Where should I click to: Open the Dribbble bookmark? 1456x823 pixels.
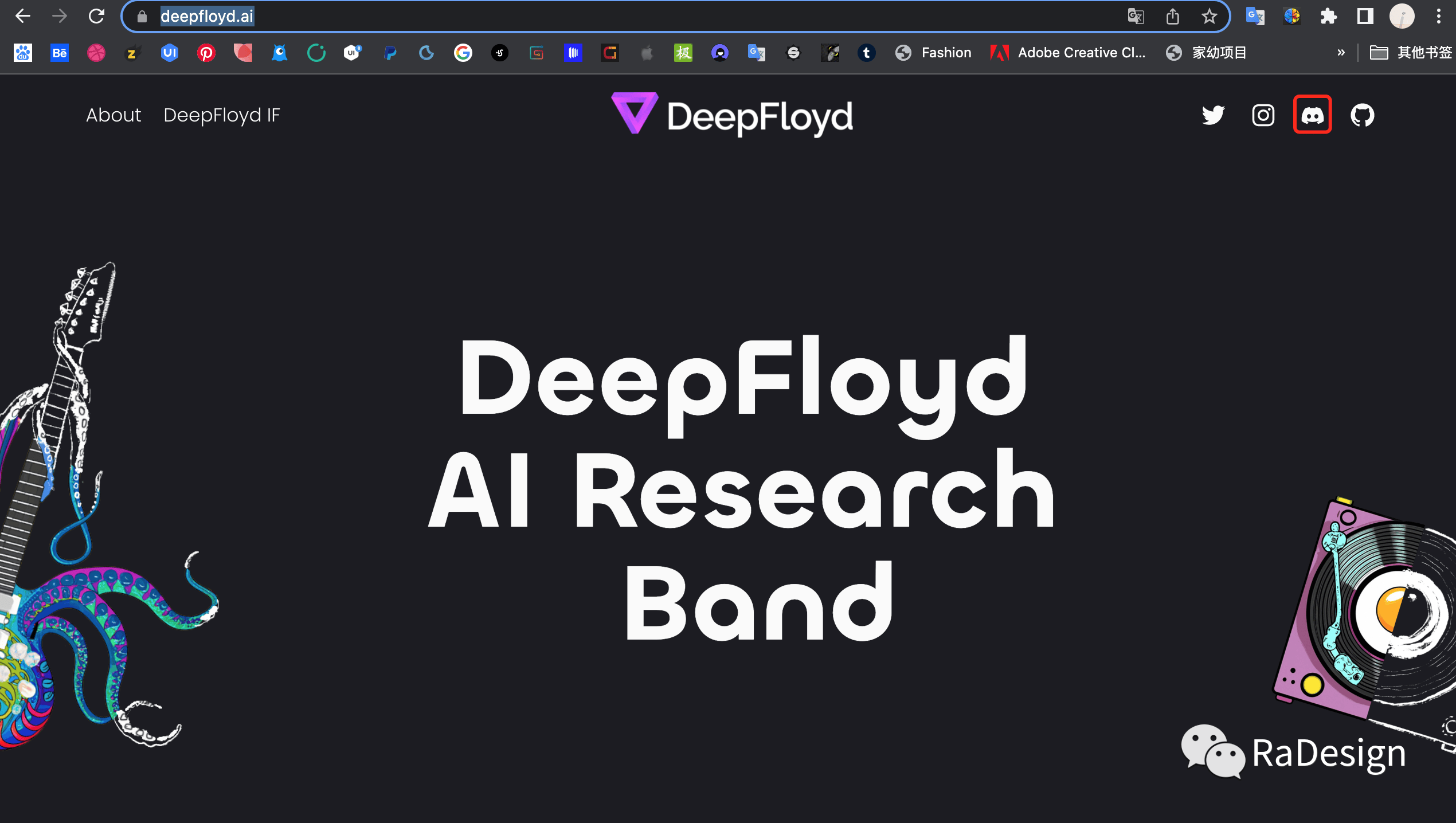[96, 53]
